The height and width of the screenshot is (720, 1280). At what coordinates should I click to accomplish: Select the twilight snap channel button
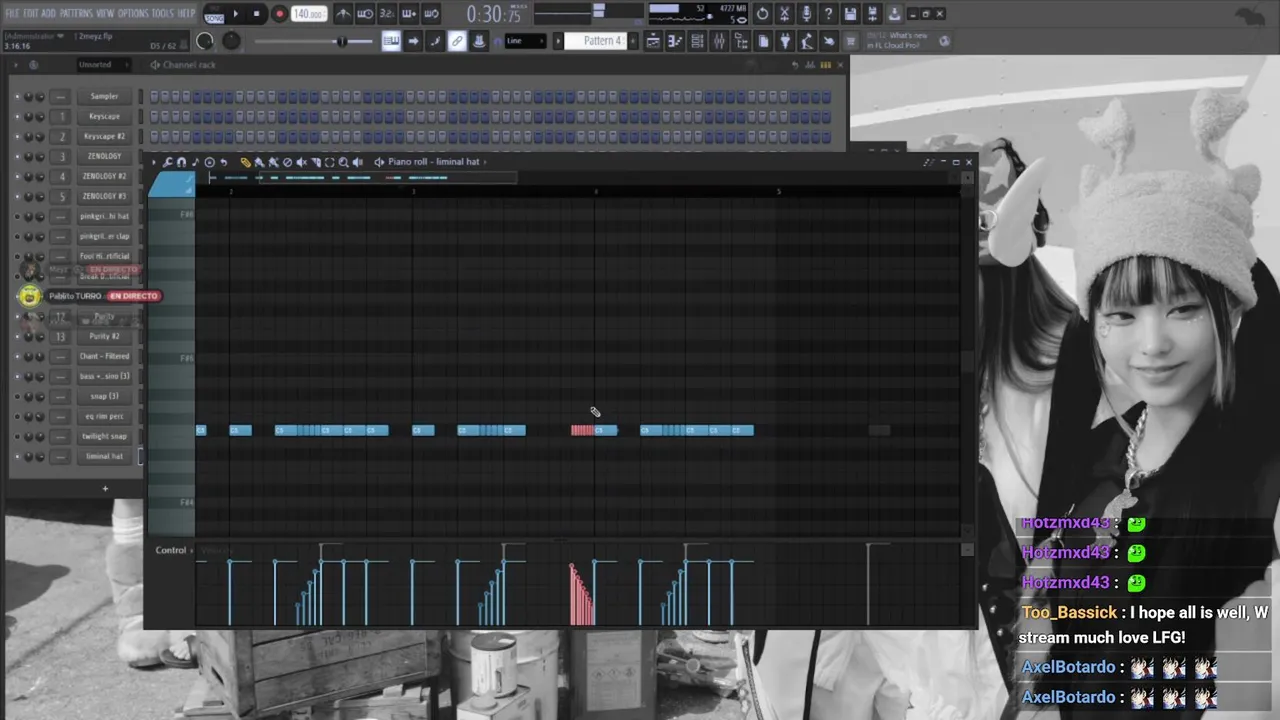104,436
